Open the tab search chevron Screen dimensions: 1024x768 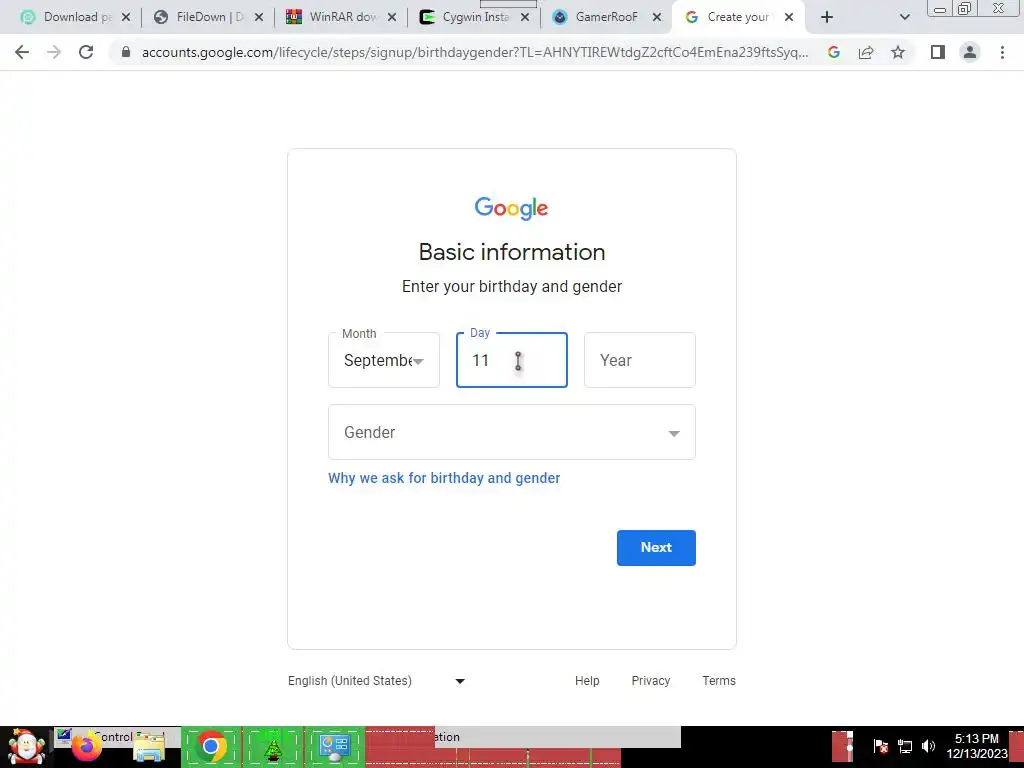904,17
